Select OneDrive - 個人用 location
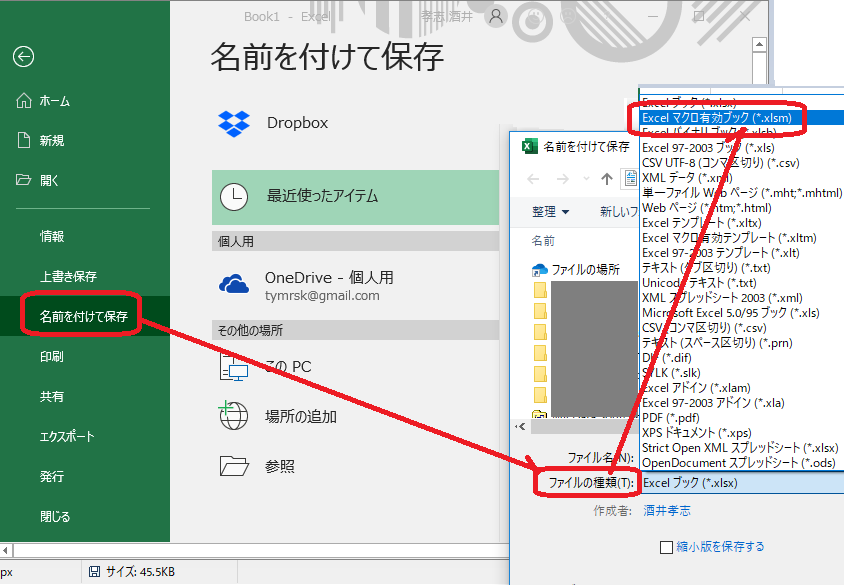The height and width of the screenshot is (586, 844). [355, 285]
